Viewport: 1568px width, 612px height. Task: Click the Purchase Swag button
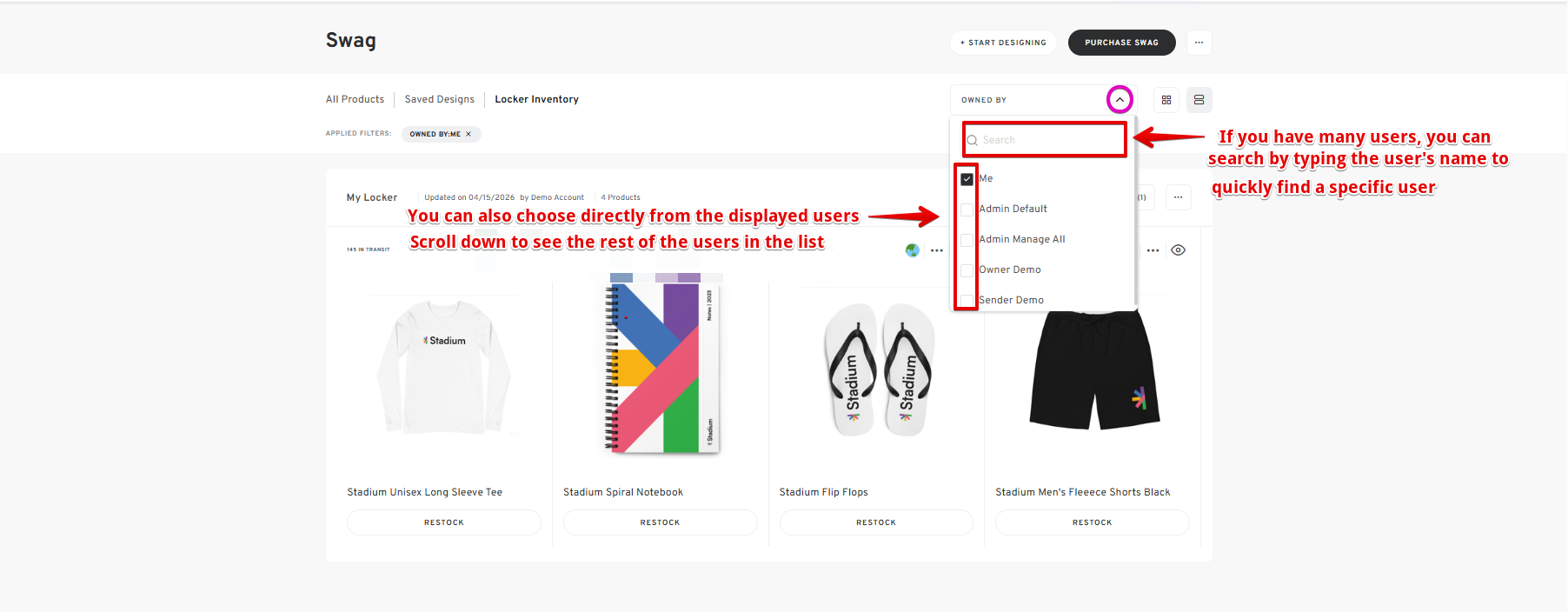(x=1121, y=43)
